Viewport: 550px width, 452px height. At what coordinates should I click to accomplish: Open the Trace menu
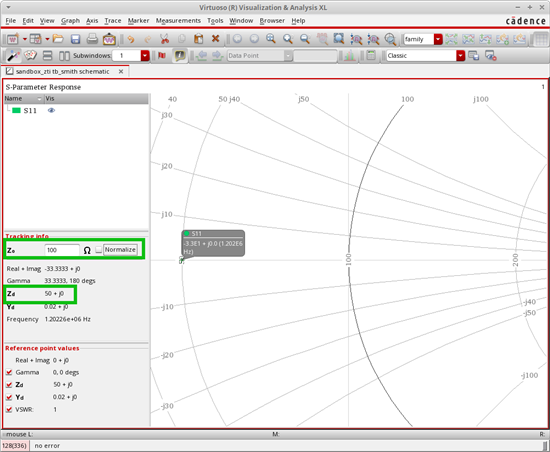(x=113, y=21)
